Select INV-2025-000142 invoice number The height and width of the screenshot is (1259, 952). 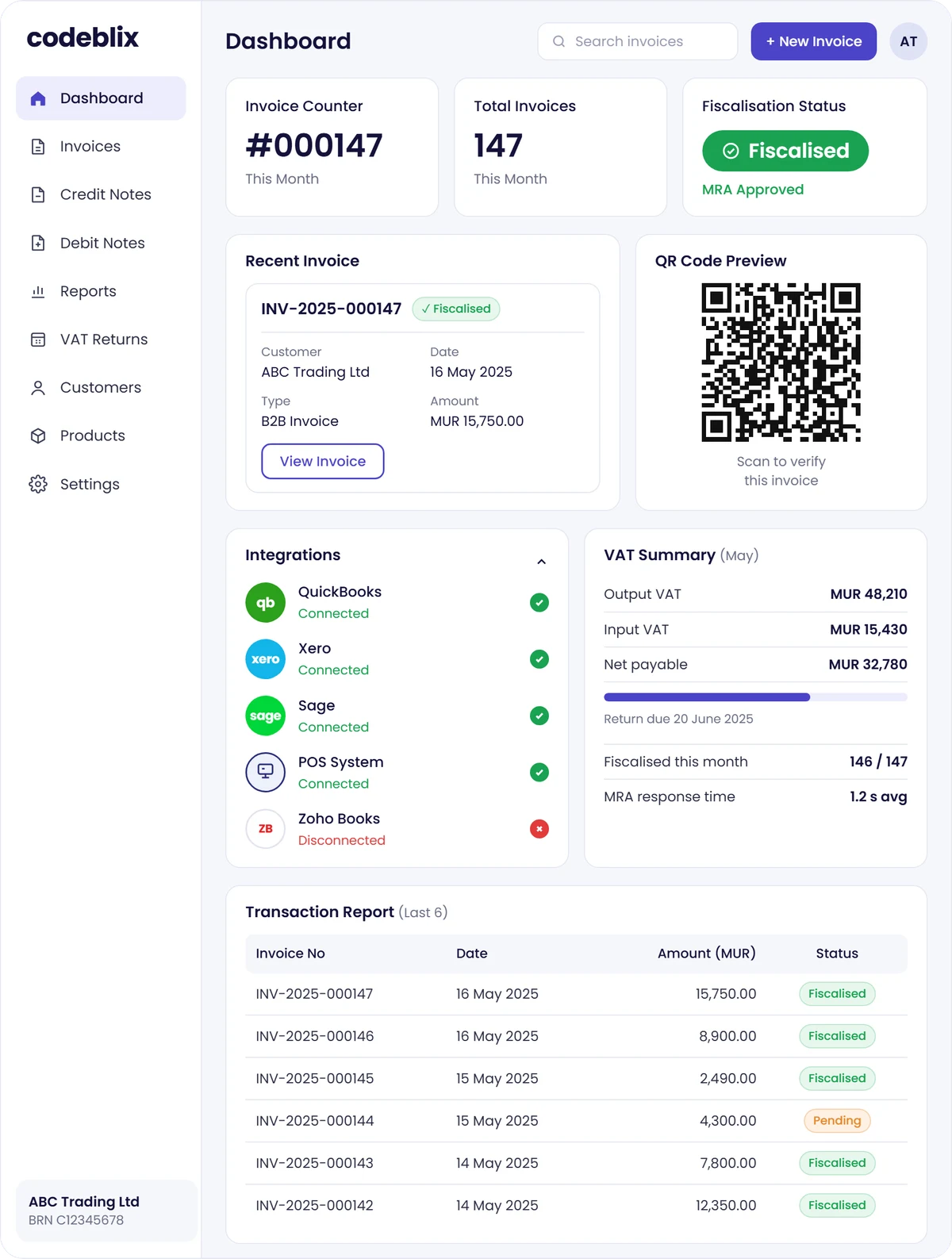pyautogui.click(x=314, y=1206)
